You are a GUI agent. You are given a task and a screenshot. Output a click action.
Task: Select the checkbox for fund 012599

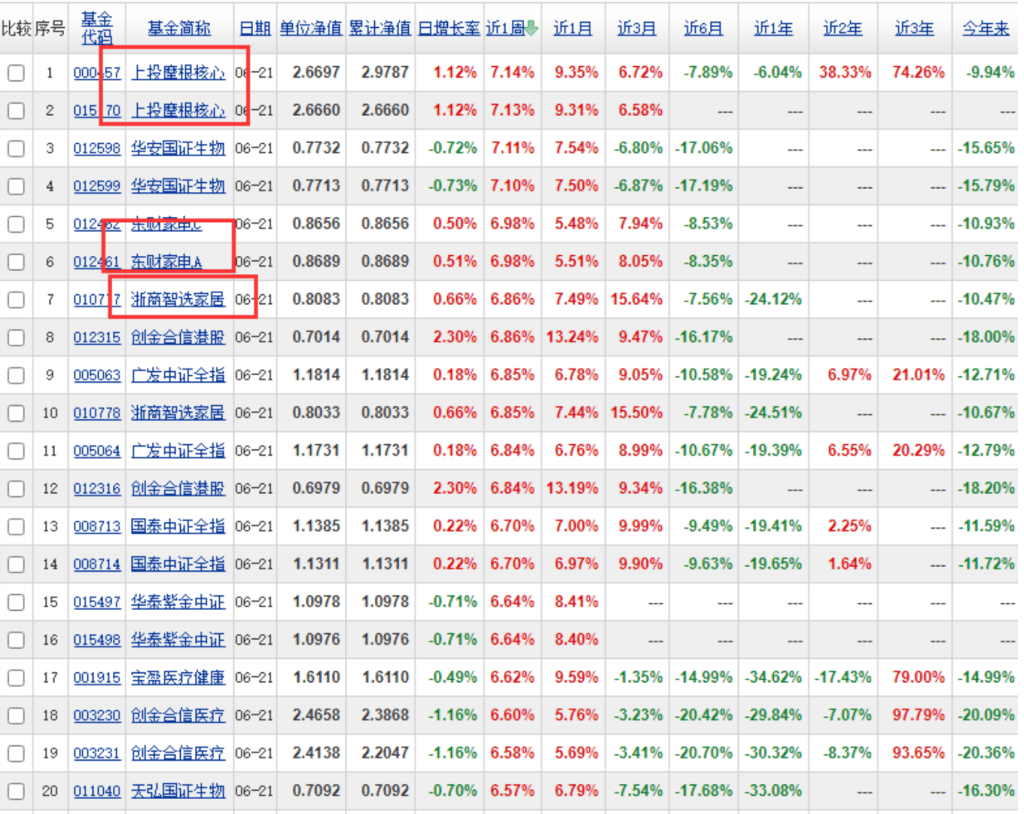tap(16, 186)
